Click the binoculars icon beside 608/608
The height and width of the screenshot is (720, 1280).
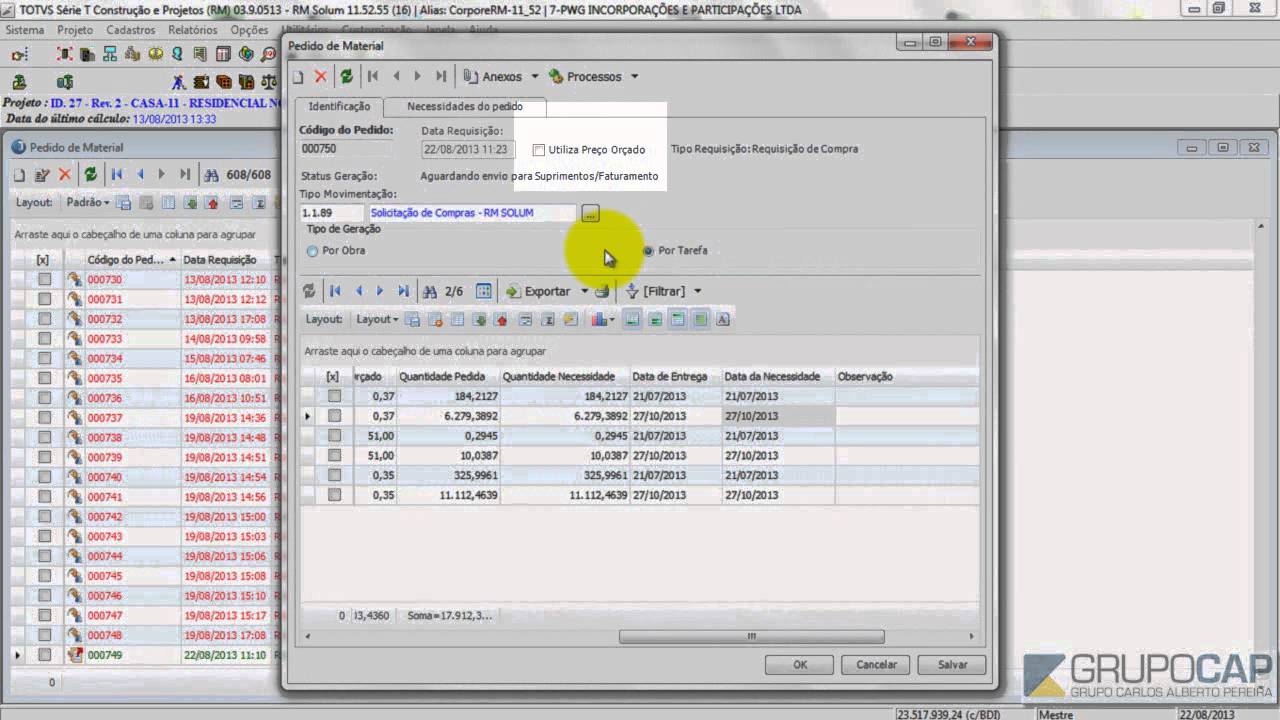point(212,175)
